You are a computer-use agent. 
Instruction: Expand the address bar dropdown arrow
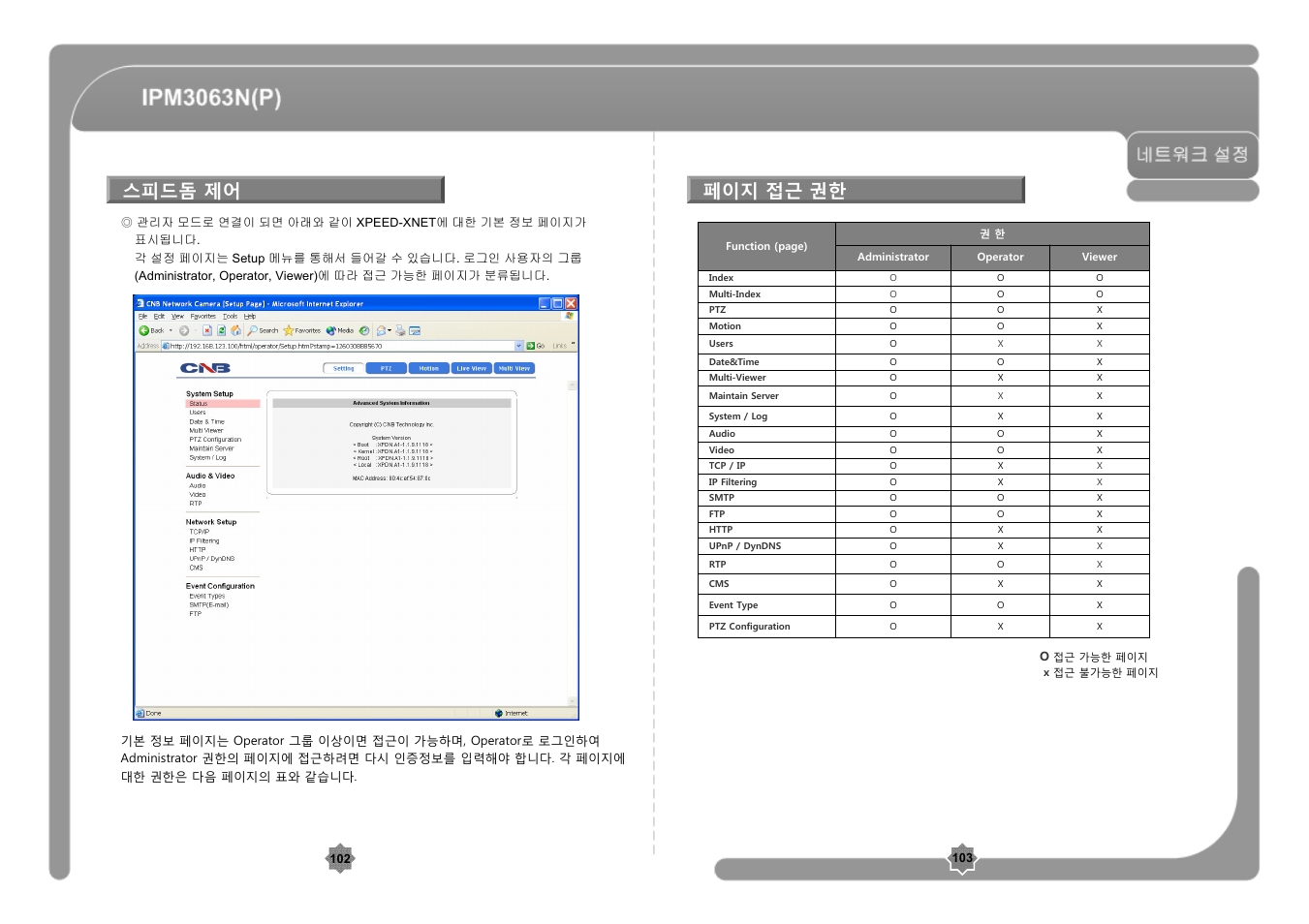(x=518, y=346)
